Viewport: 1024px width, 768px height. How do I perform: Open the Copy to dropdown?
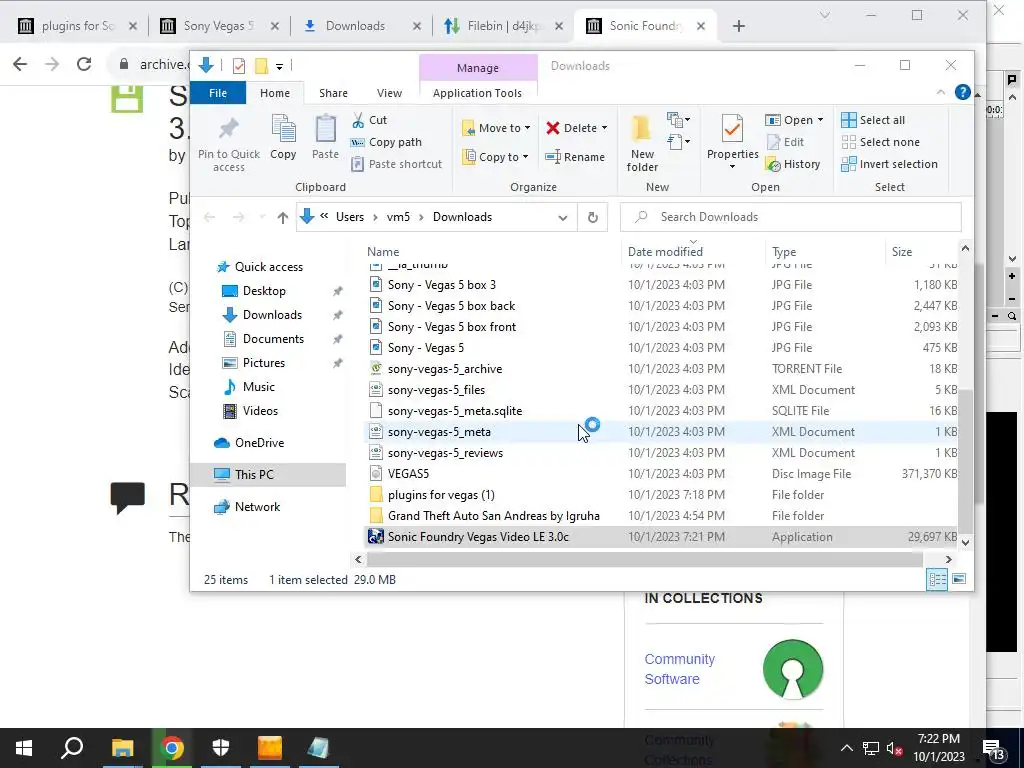(x=494, y=157)
